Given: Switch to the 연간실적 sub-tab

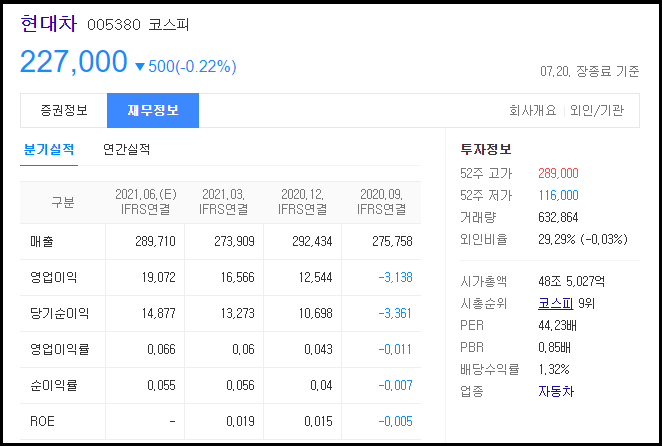Looking at the screenshot, I should [x=127, y=150].
